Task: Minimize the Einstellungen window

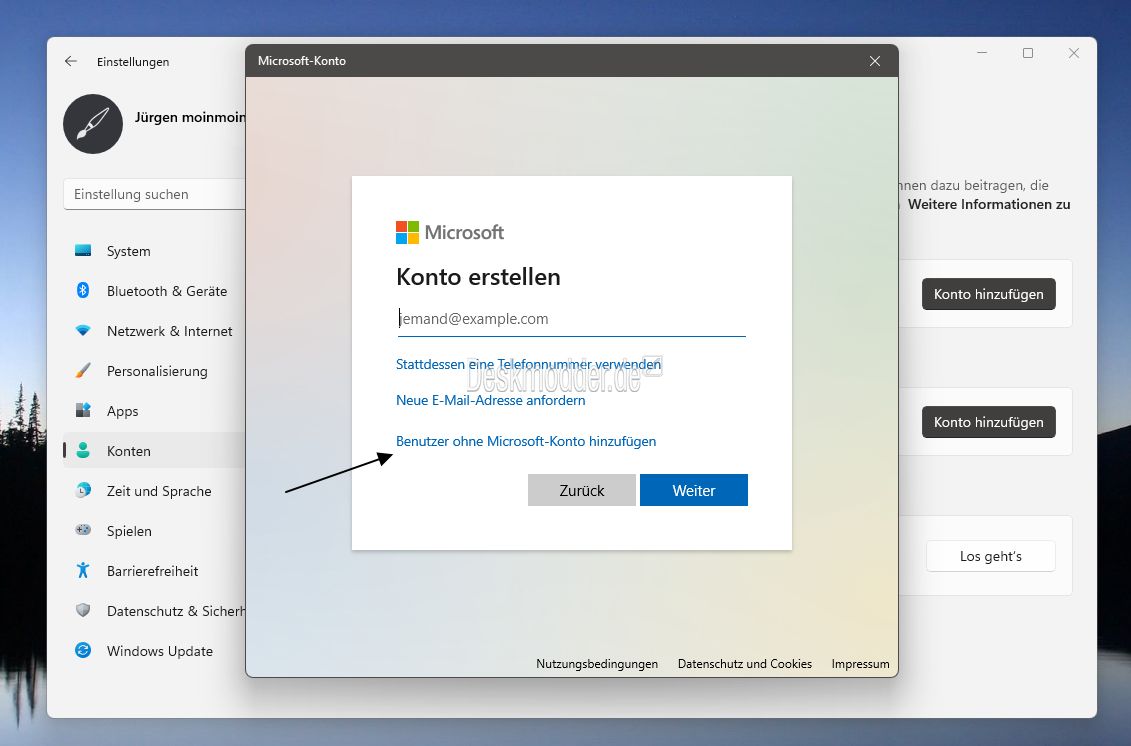Action: coord(982,53)
